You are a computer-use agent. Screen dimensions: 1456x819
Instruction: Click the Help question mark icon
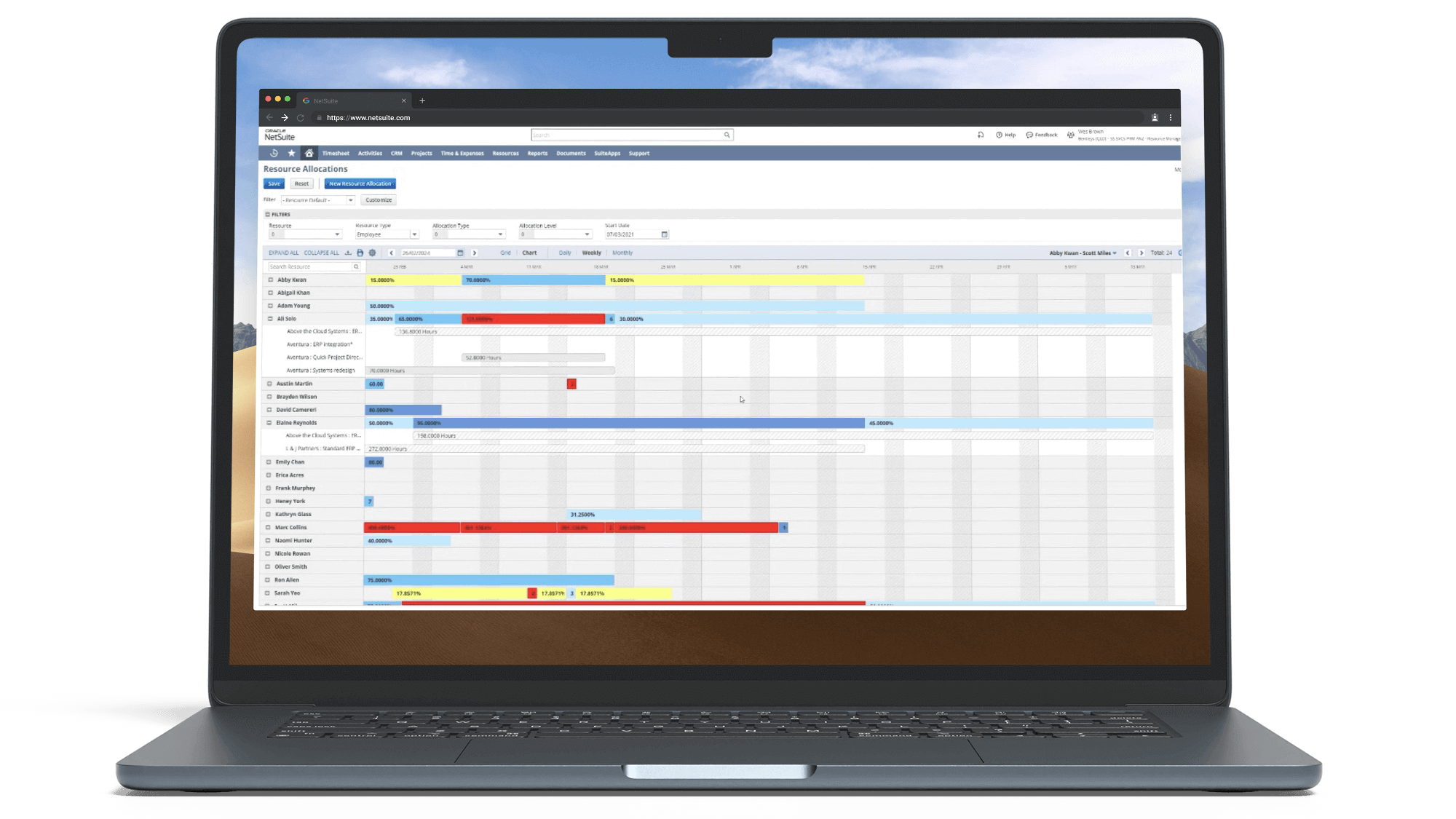(x=999, y=135)
